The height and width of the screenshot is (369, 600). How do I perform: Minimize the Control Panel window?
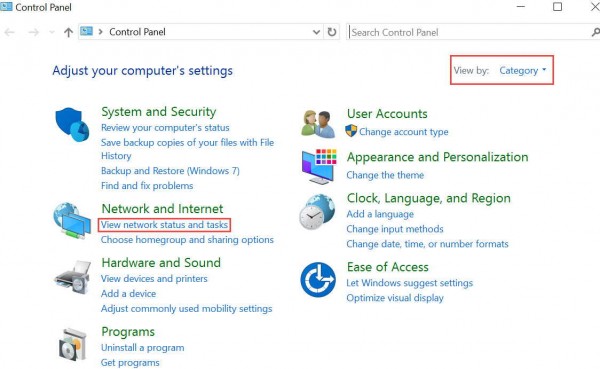click(x=521, y=7)
